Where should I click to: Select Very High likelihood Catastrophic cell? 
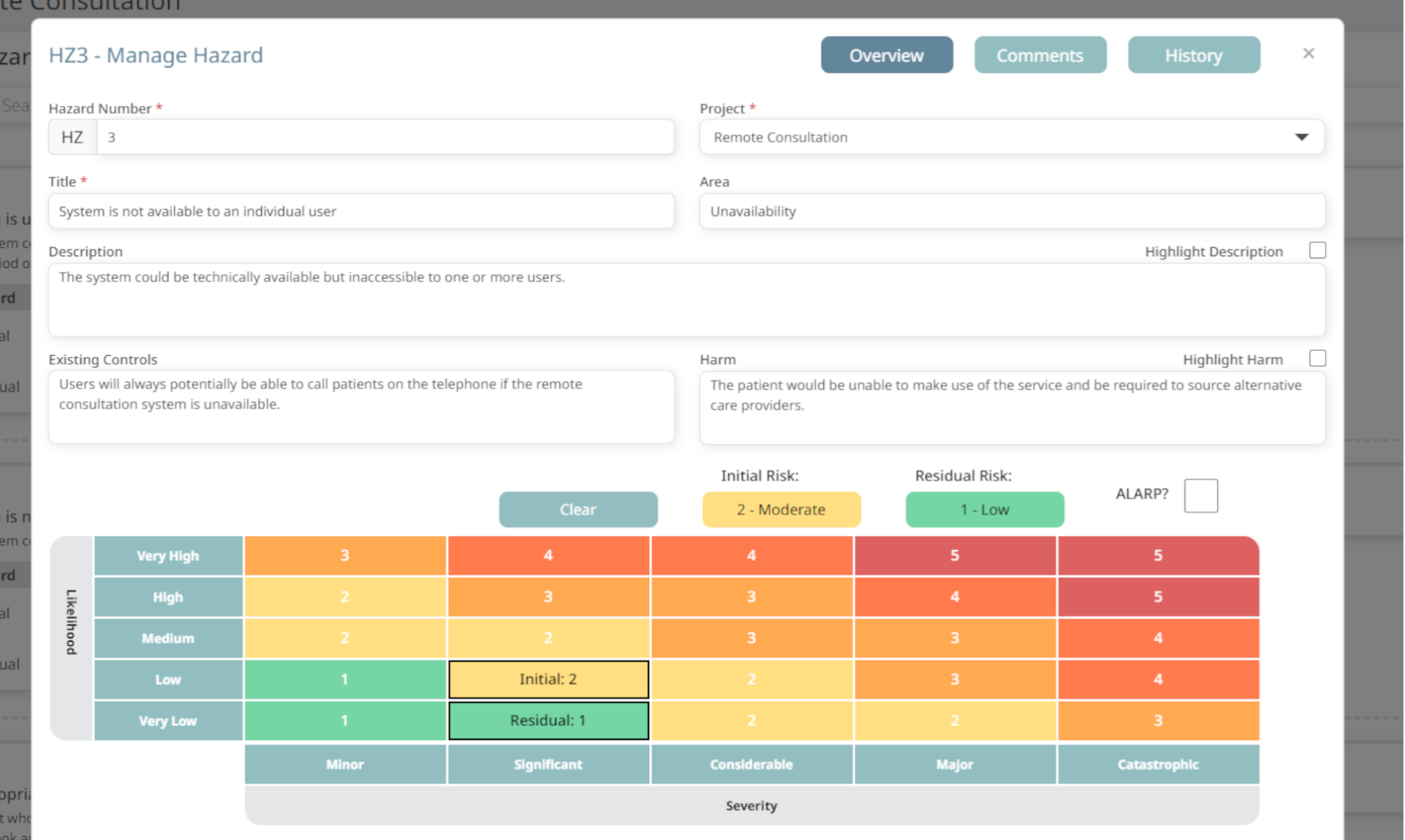pyautogui.click(x=1157, y=555)
